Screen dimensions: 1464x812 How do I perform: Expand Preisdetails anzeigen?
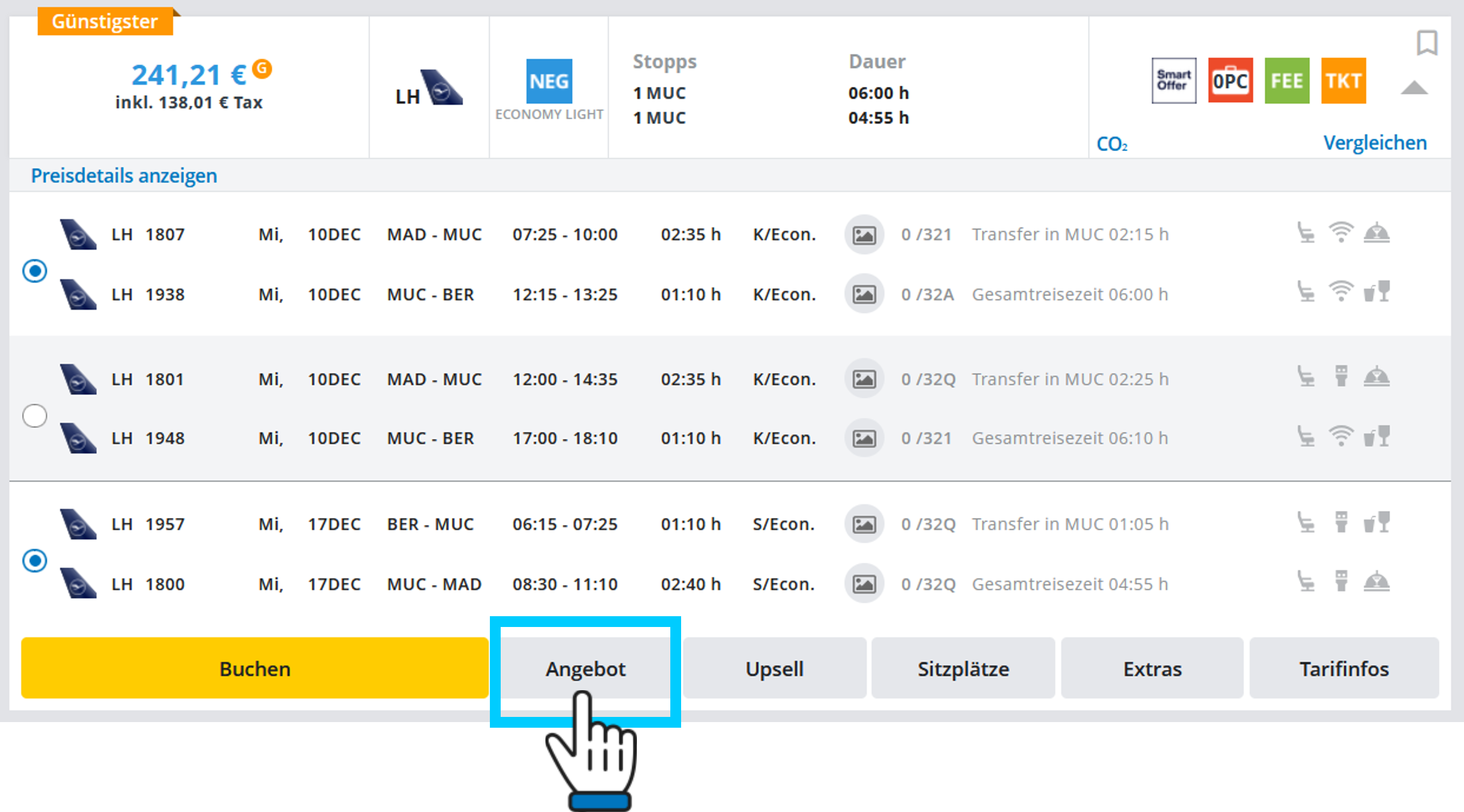pyautogui.click(x=124, y=176)
